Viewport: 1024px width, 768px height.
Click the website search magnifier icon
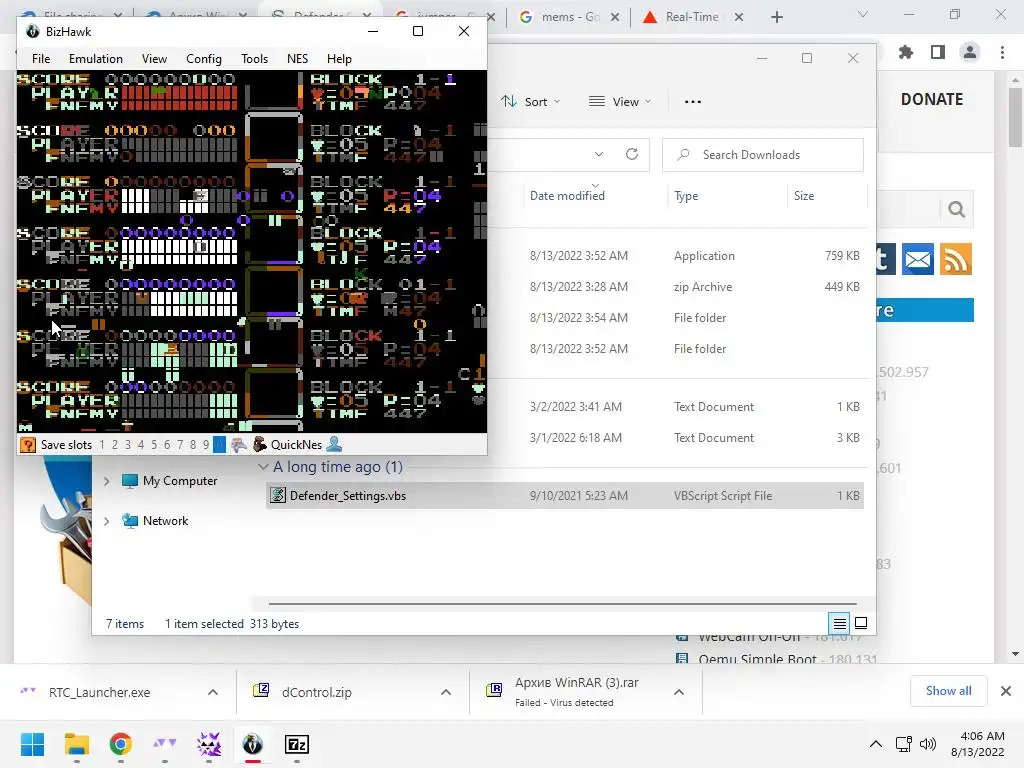(x=956, y=210)
